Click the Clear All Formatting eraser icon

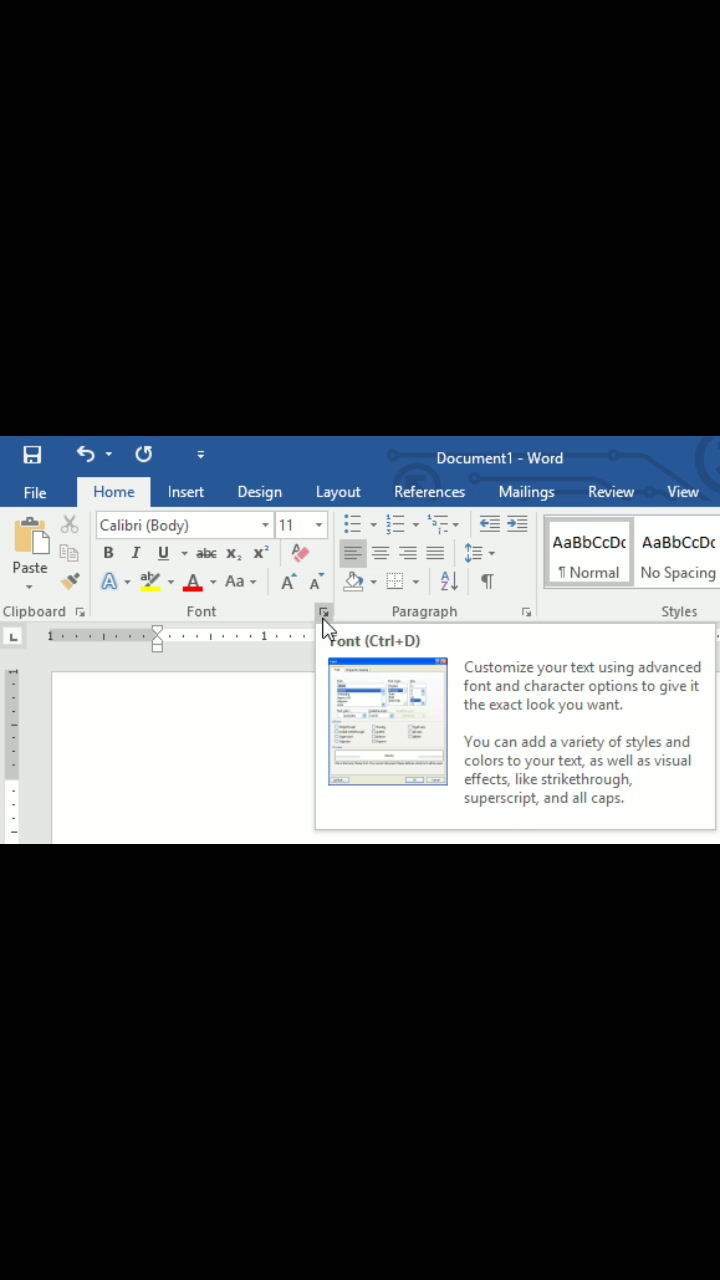point(300,553)
